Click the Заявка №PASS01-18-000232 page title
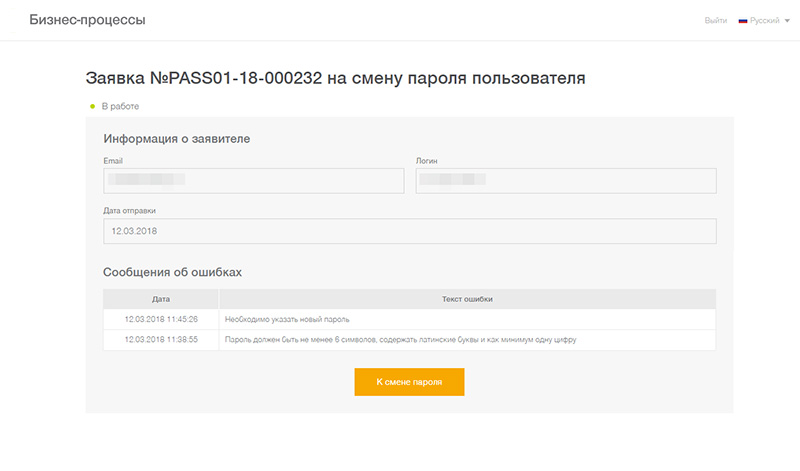Screen dimensions: 800x471 pos(335,78)
